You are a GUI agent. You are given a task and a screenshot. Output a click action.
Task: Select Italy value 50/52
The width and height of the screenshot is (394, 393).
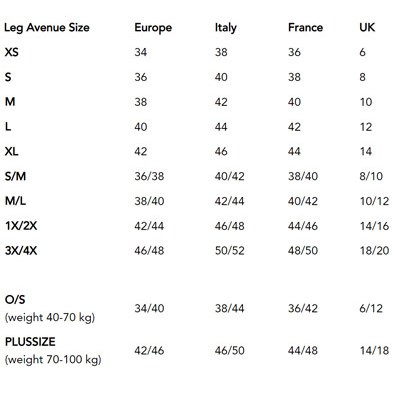229,250
